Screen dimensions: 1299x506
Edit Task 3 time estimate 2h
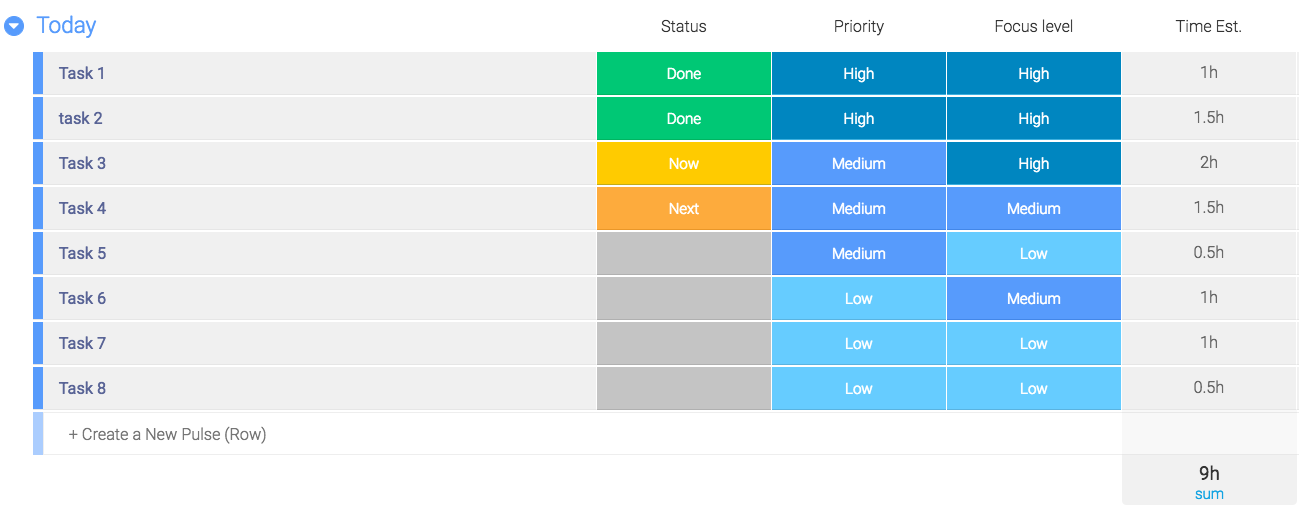pyautogui.click(x=1209, y=164)
